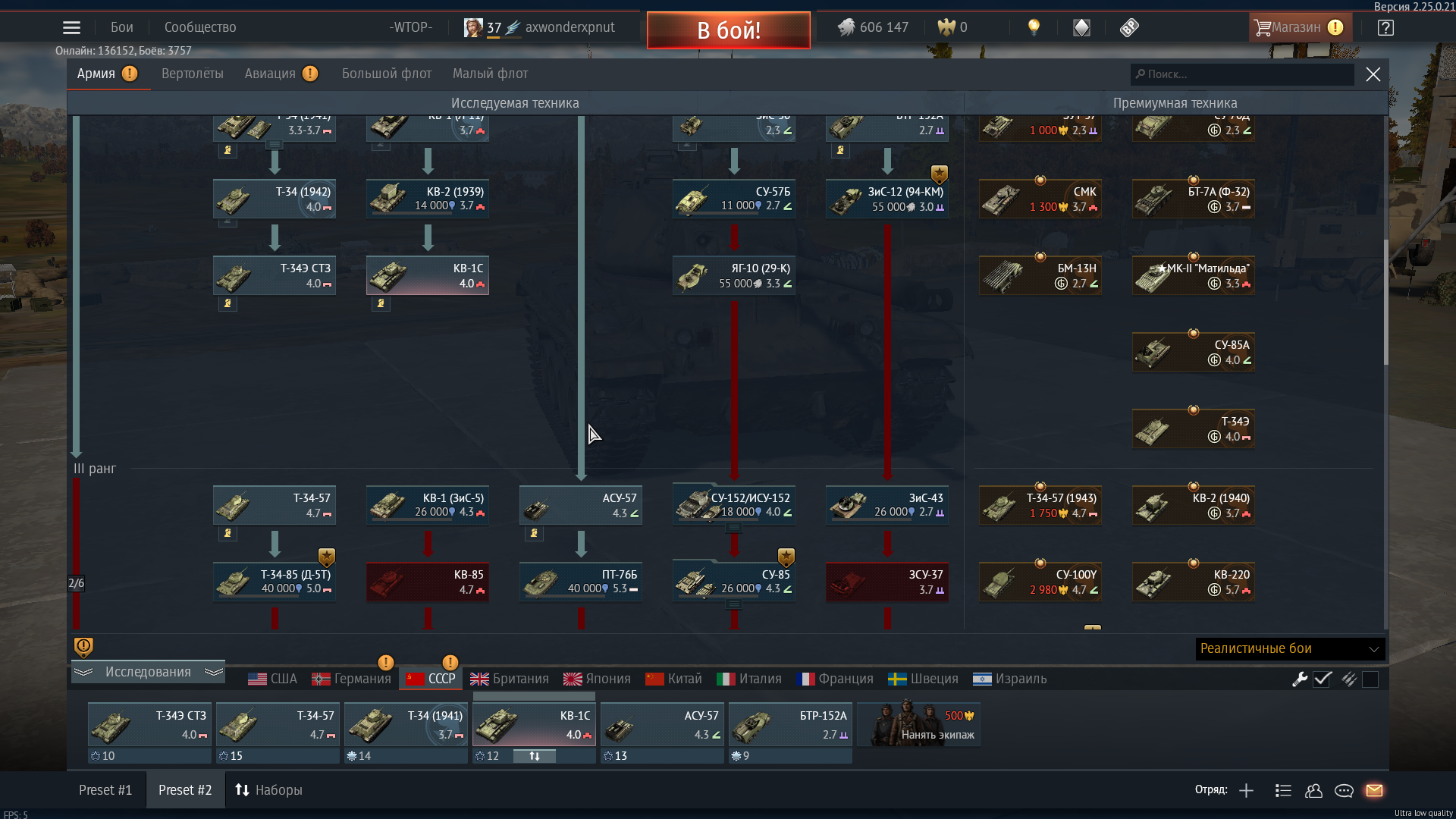Screen dimensions: 1456x819
Task: Select the Британия nation tab
Action: [x=510, y=679]
